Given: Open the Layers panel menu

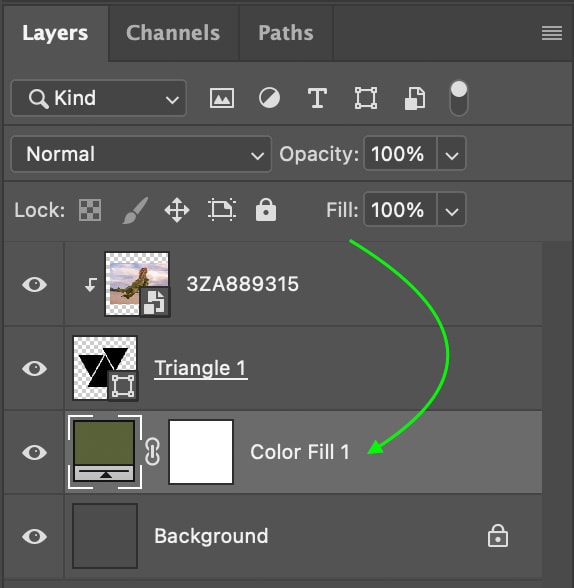Looking at the screenshot, I should (x=552, y=33).
